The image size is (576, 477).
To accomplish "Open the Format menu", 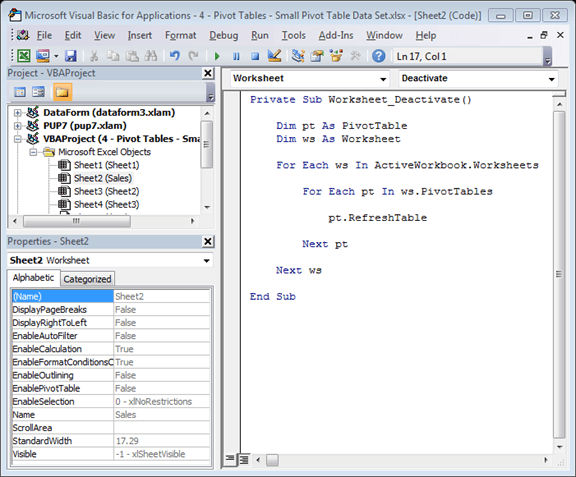I will point(180,35).
